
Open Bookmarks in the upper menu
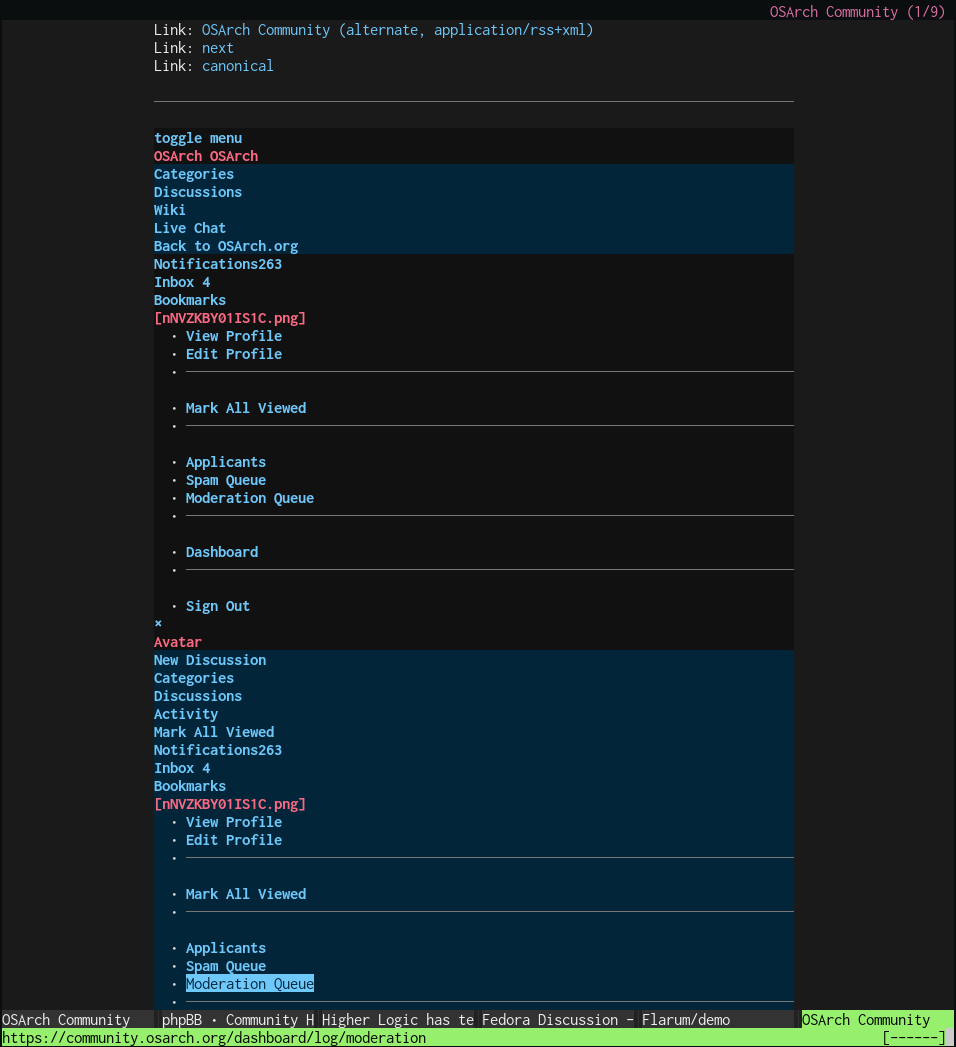(190, 300)
